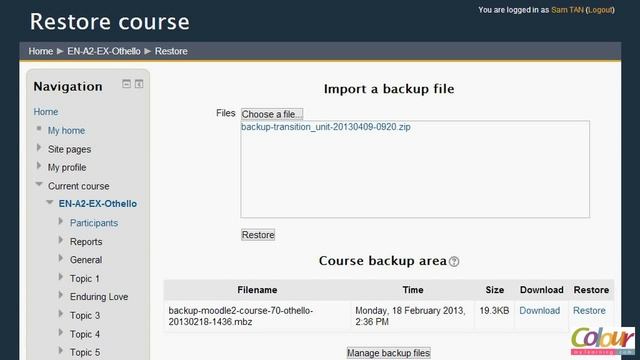Select Topic 5 in the navigation tree
Screen dimensions: 640x360
pos(85,352)
